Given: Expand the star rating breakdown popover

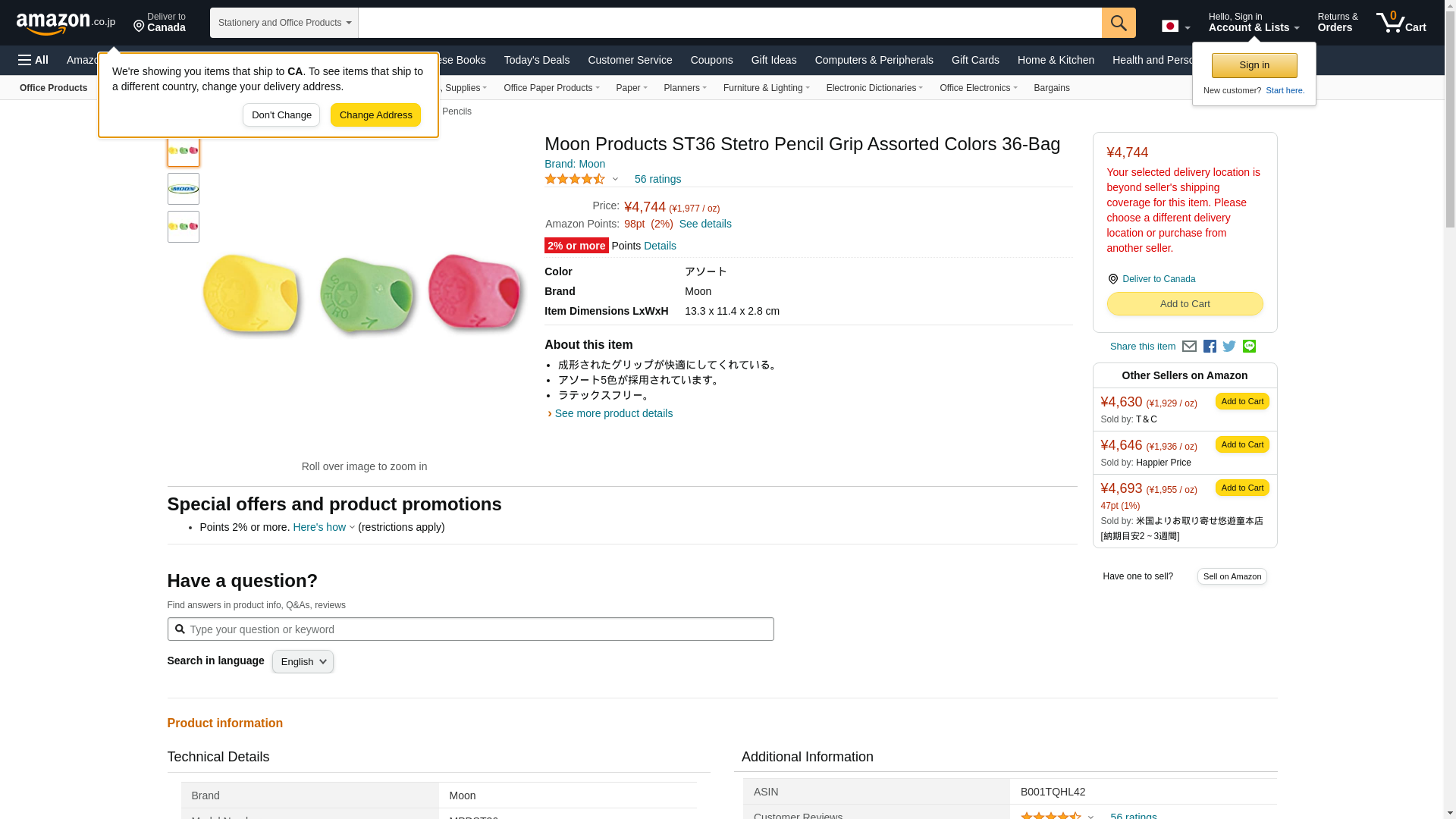Looking at the screenshot, I should click(615, 180).
